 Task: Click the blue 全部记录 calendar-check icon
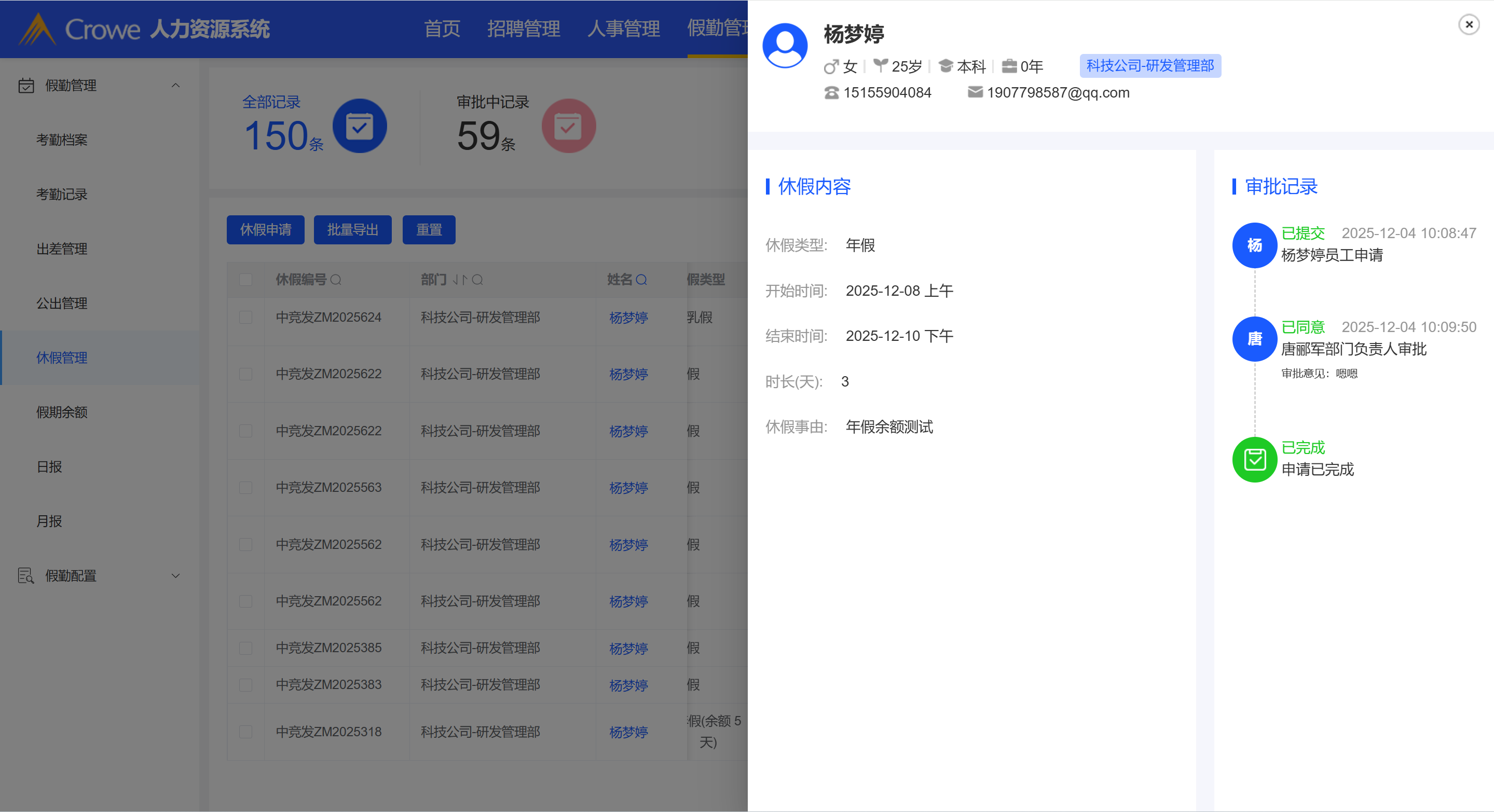(359, 126)
